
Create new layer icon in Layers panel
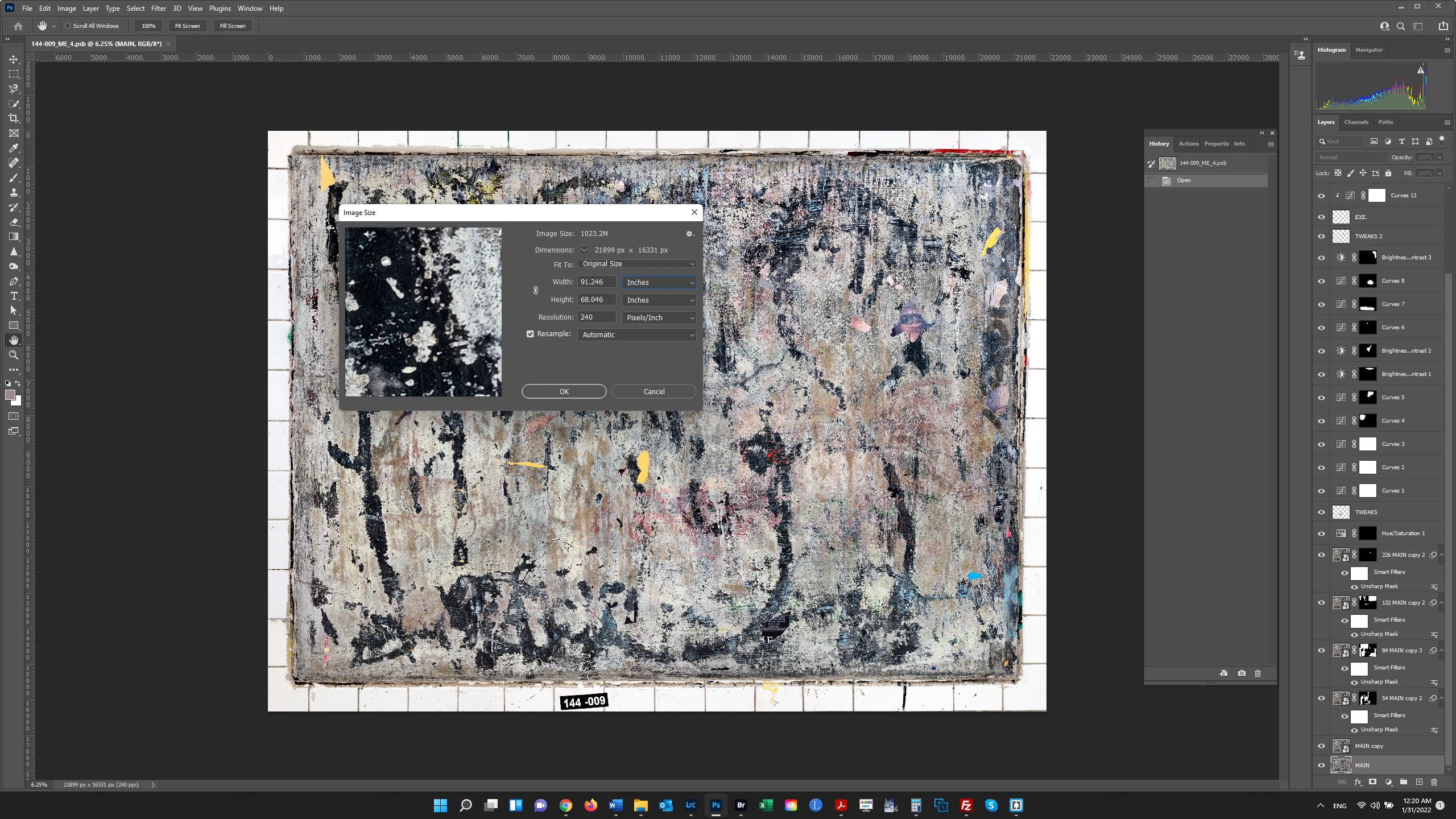click(x=1419, y=782)
